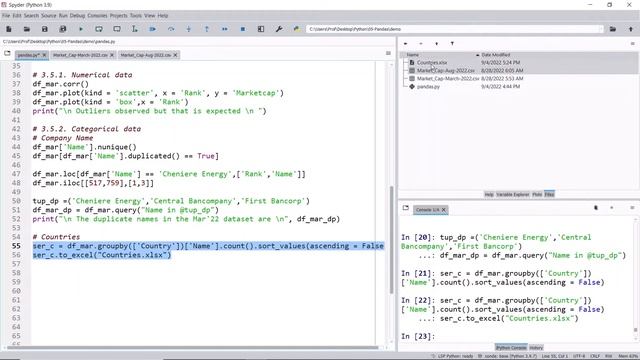Open the Help menu
Image resolution: width=640 pixels, height=360 pixels.
[162, 16]
